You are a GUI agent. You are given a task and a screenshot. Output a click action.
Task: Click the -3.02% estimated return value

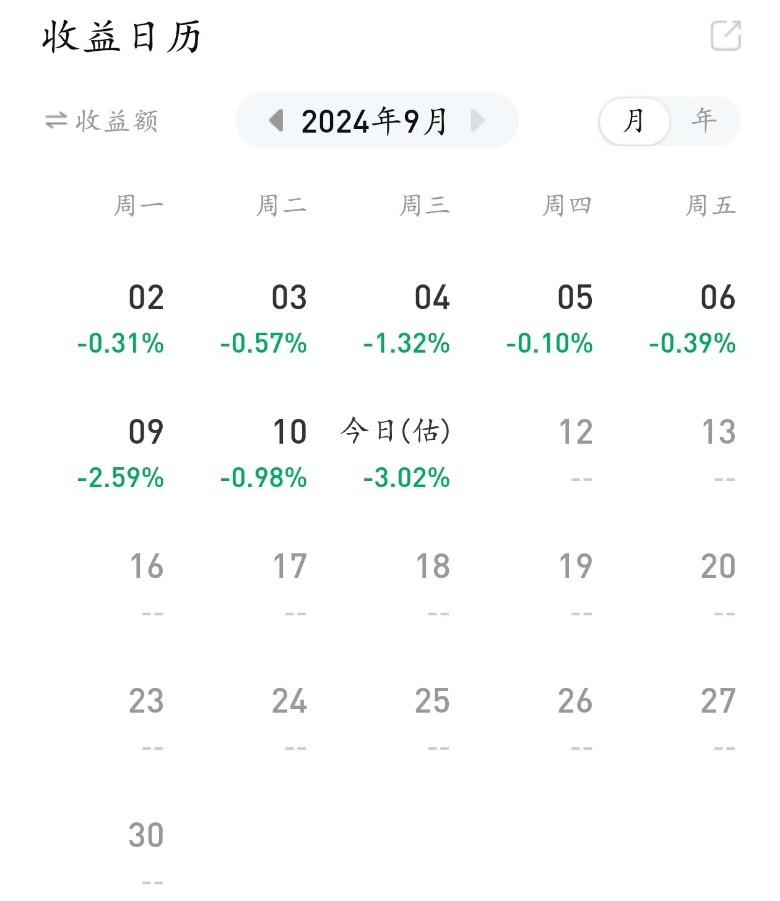point(406,478)
